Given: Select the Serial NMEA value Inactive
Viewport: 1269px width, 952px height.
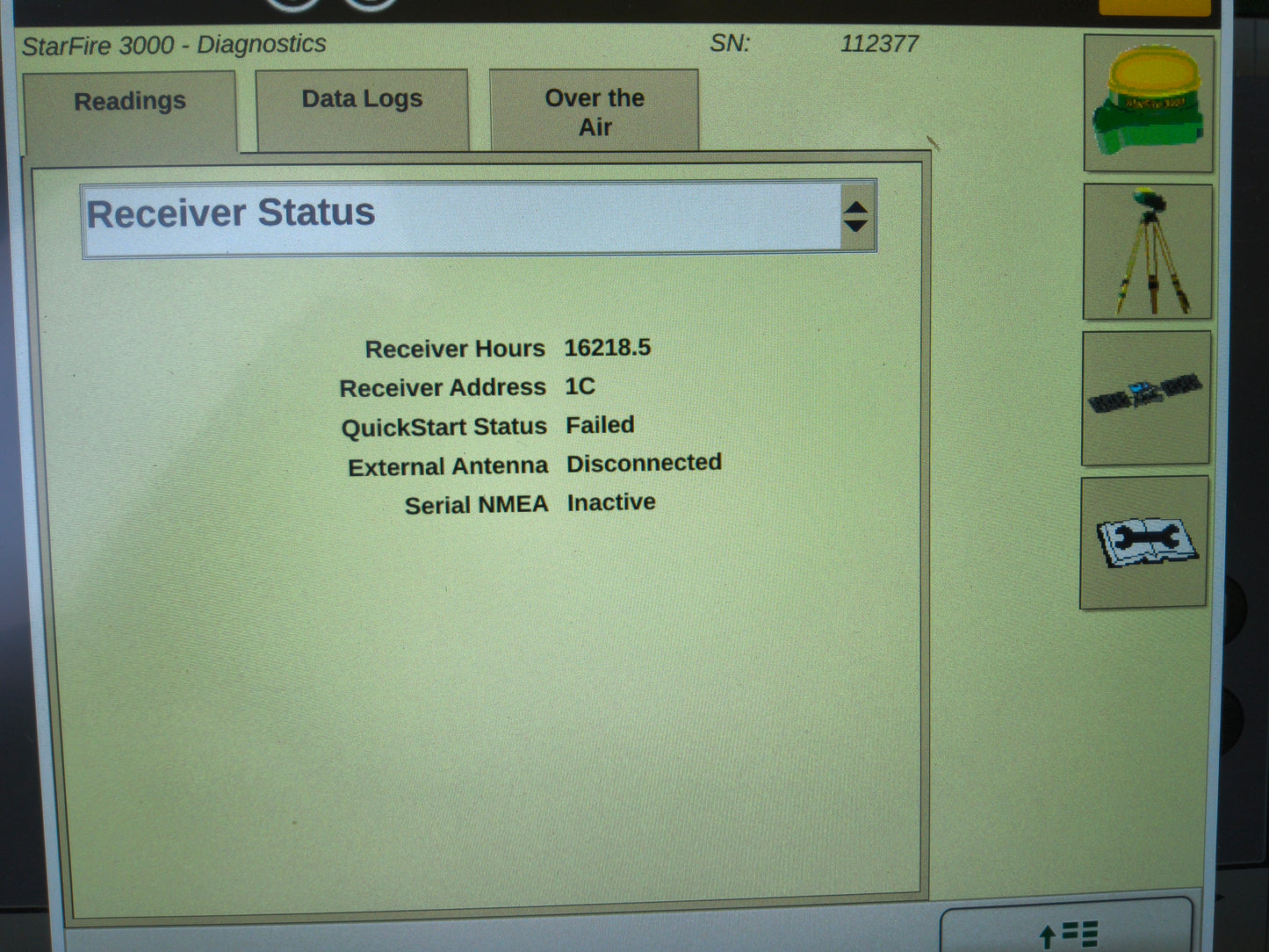Looking at the screenshot, I should [611, 502].
